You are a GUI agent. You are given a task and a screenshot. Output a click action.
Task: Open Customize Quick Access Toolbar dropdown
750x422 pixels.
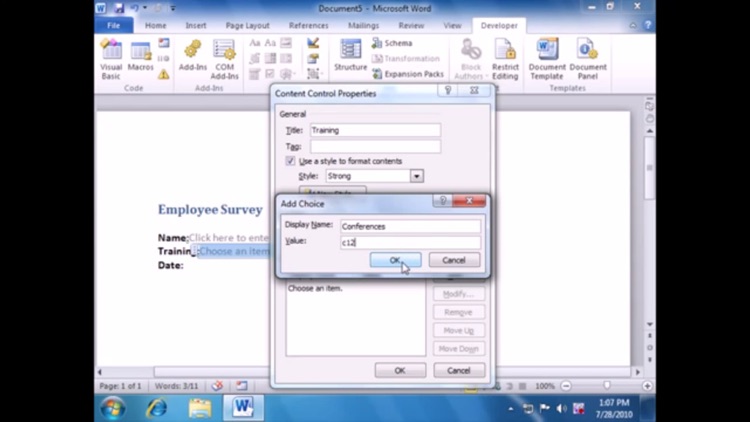(173, 8)
